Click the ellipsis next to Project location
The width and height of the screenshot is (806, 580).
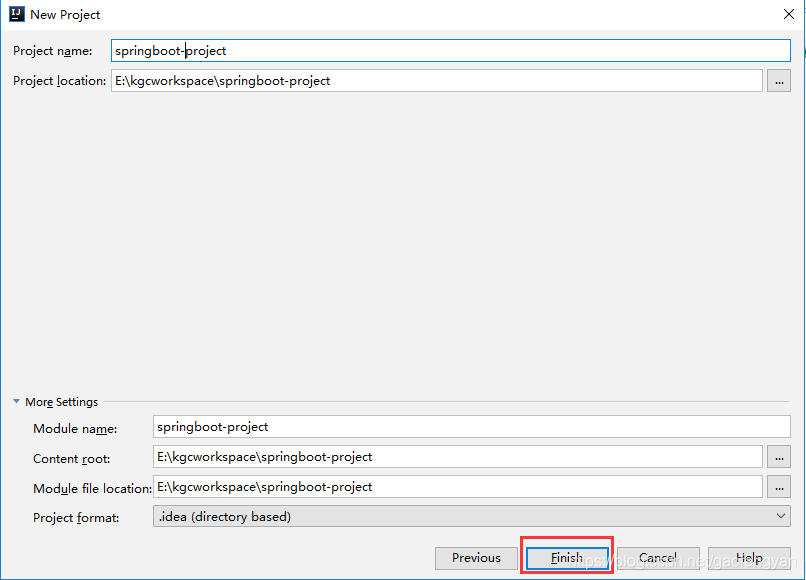[x=779, y=81]
